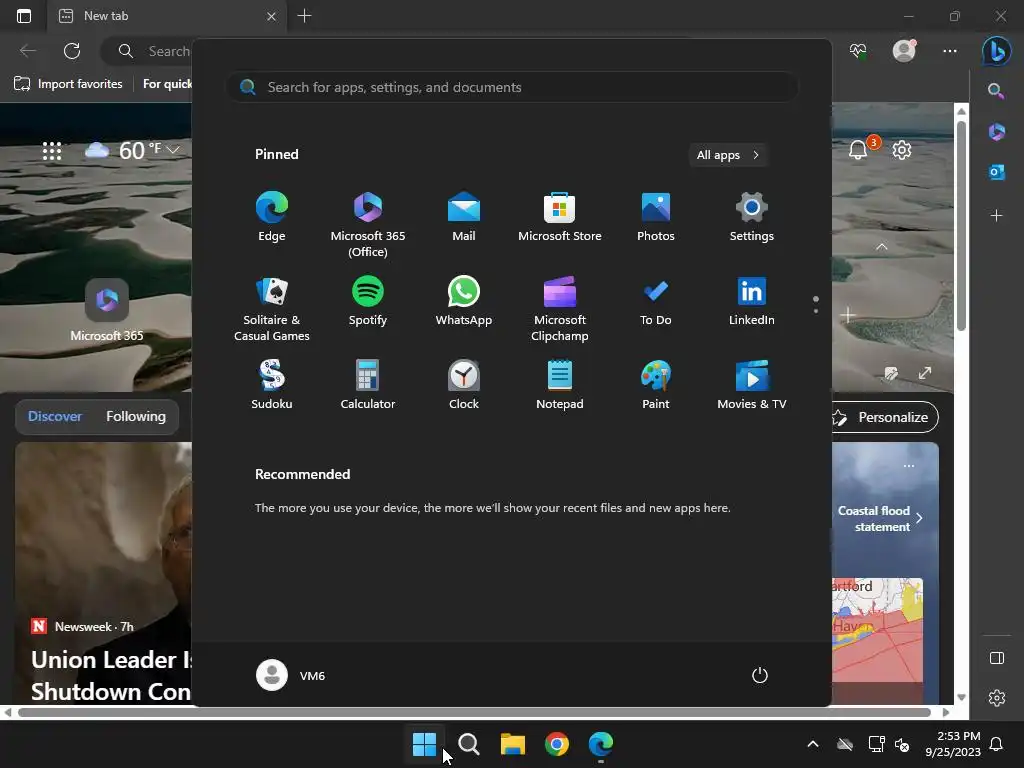Show All apps list
The width and height of the screenshot is (1024, 768).
point(728,155)
